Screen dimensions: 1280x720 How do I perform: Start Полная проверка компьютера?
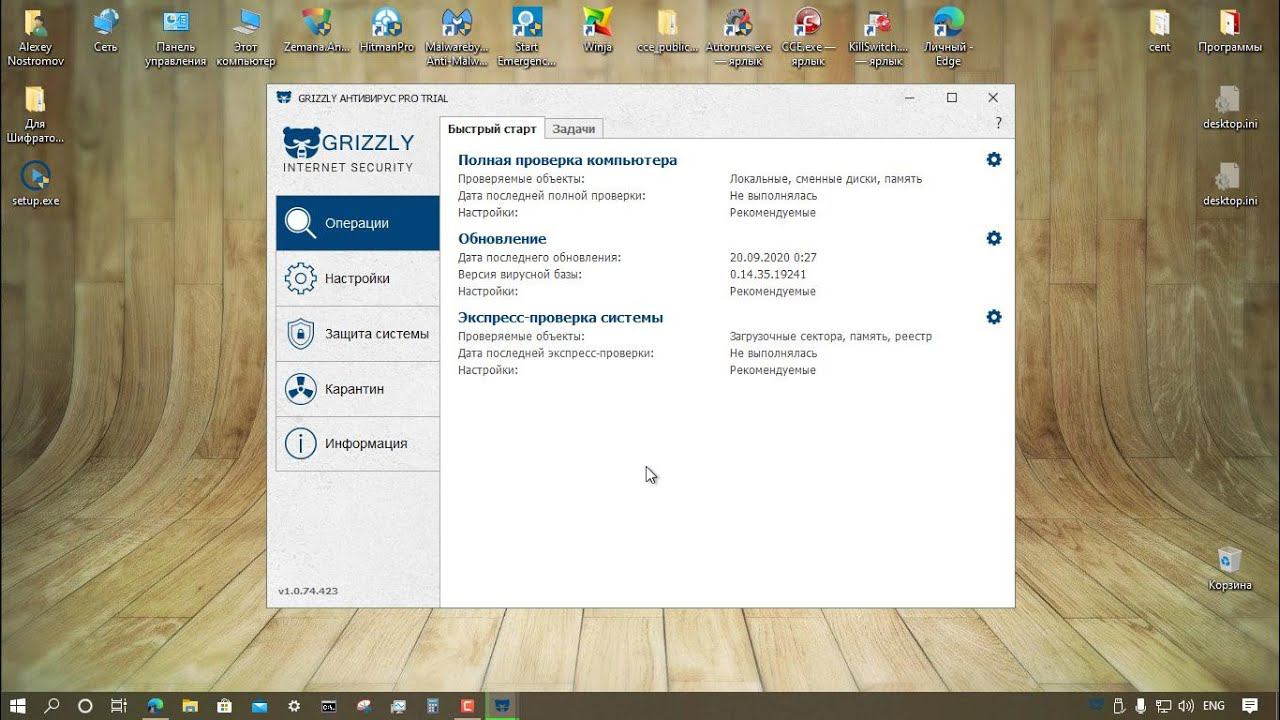(x=567, y=160)
